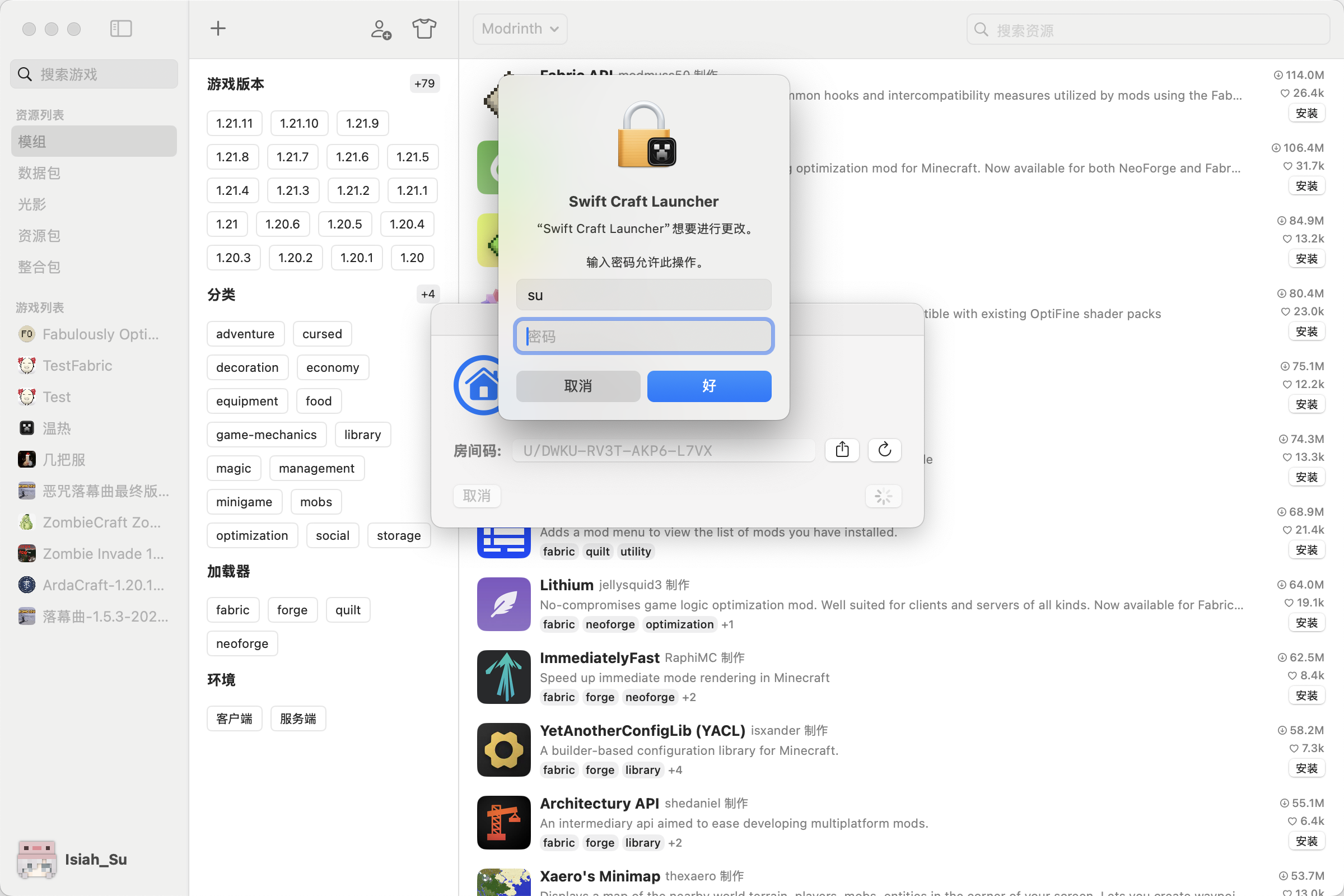Expand the +79 more game versions
This screenshot has width=1344, height=896.
[424, 83]
